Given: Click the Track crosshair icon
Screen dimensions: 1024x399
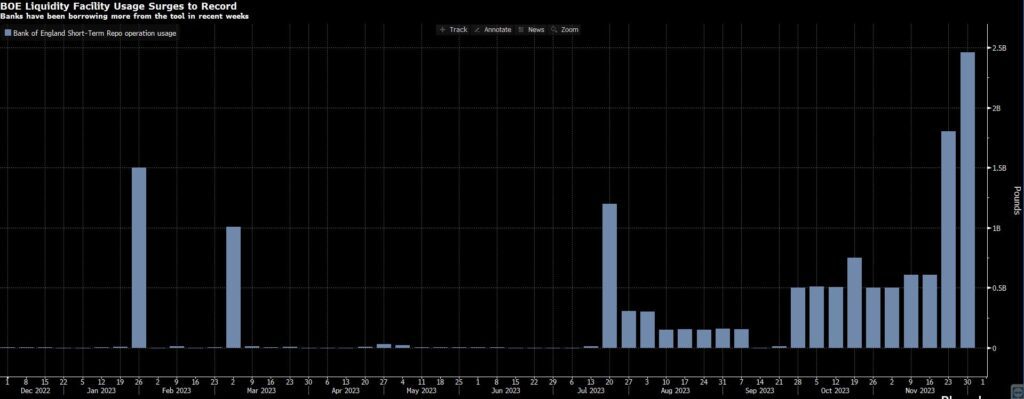Looking at the screenshot, I should [442, 29].
